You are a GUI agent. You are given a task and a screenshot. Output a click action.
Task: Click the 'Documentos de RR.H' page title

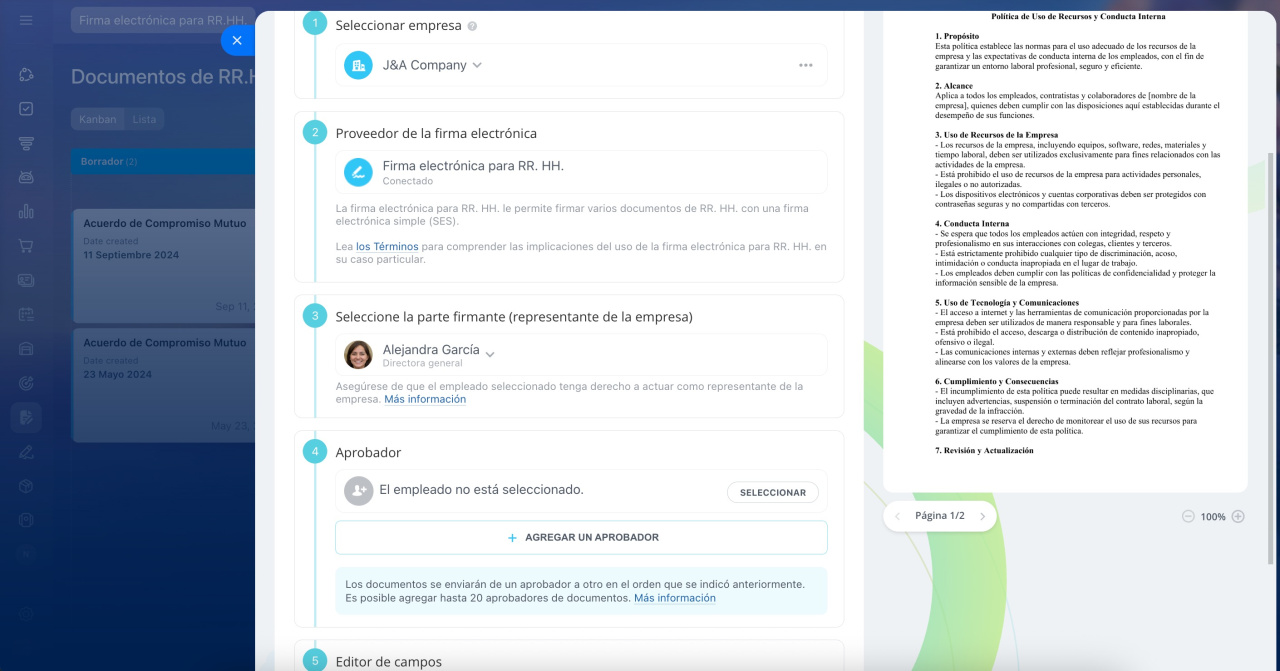pyautogui.click(x=163, y=77)
